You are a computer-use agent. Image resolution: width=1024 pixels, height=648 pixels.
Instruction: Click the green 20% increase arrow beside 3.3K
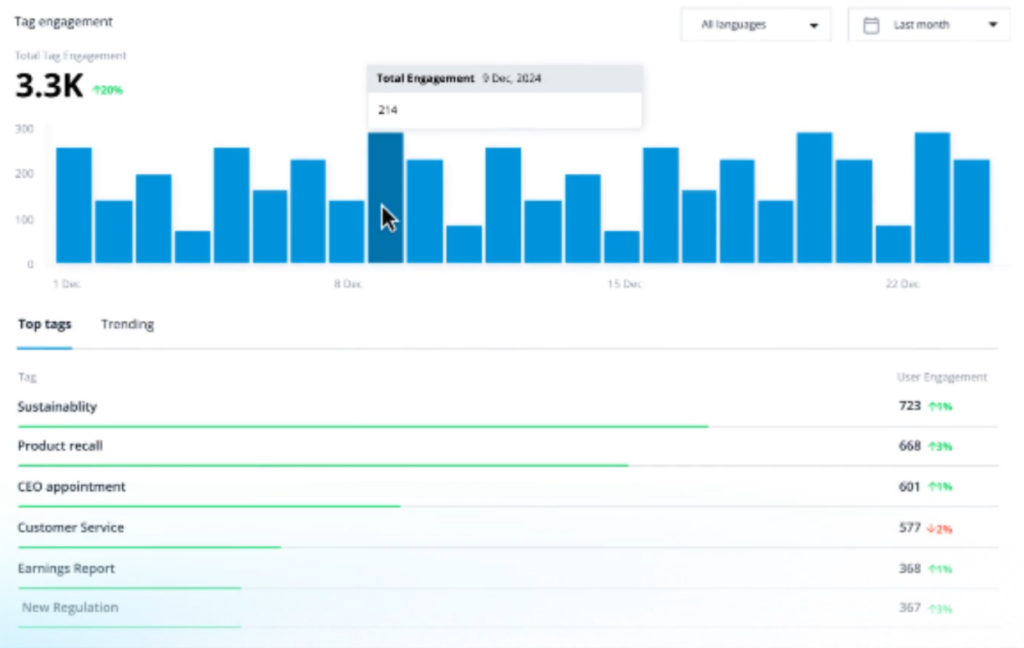click(x=97, y=90)
